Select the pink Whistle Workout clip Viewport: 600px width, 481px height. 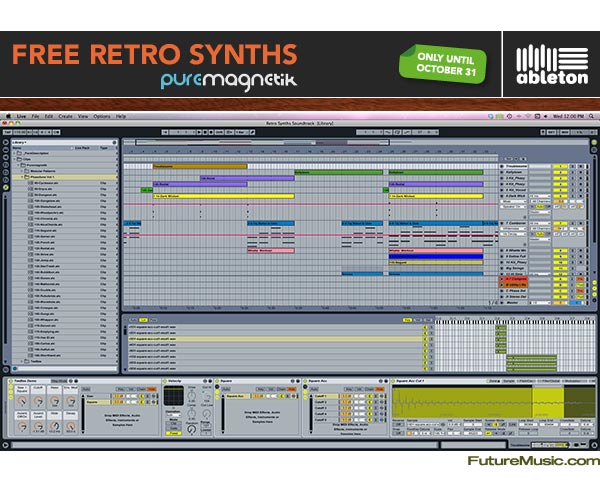(271, 251)
